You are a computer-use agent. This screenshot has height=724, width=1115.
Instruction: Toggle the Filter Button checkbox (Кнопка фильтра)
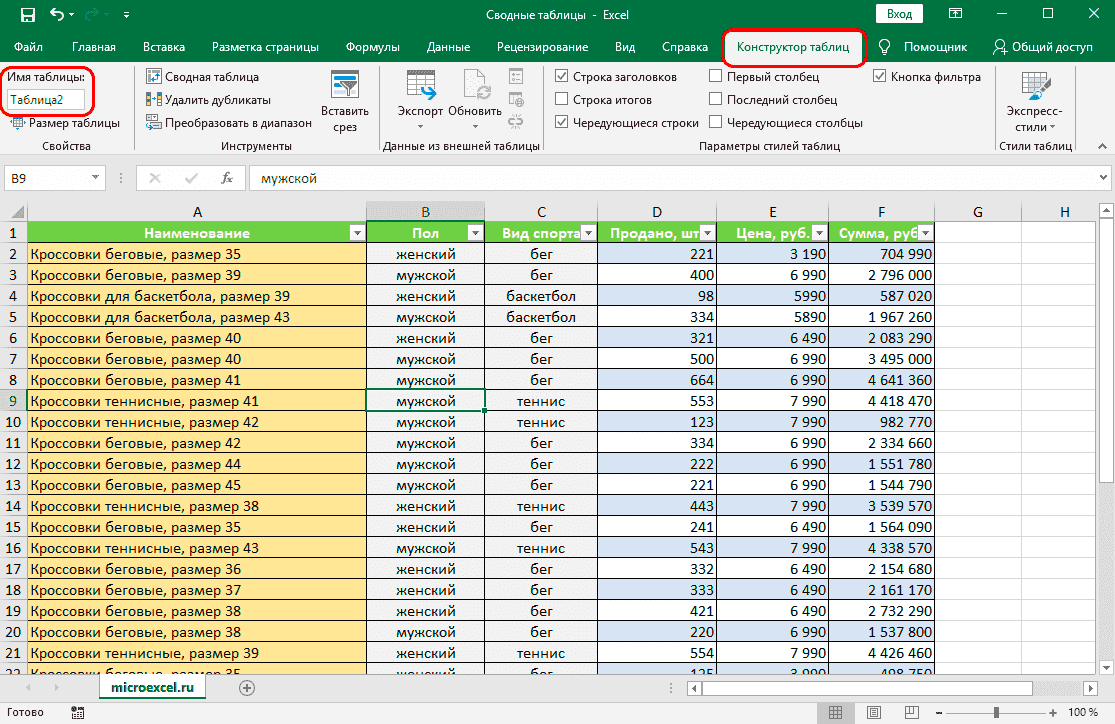click(879, 77)
